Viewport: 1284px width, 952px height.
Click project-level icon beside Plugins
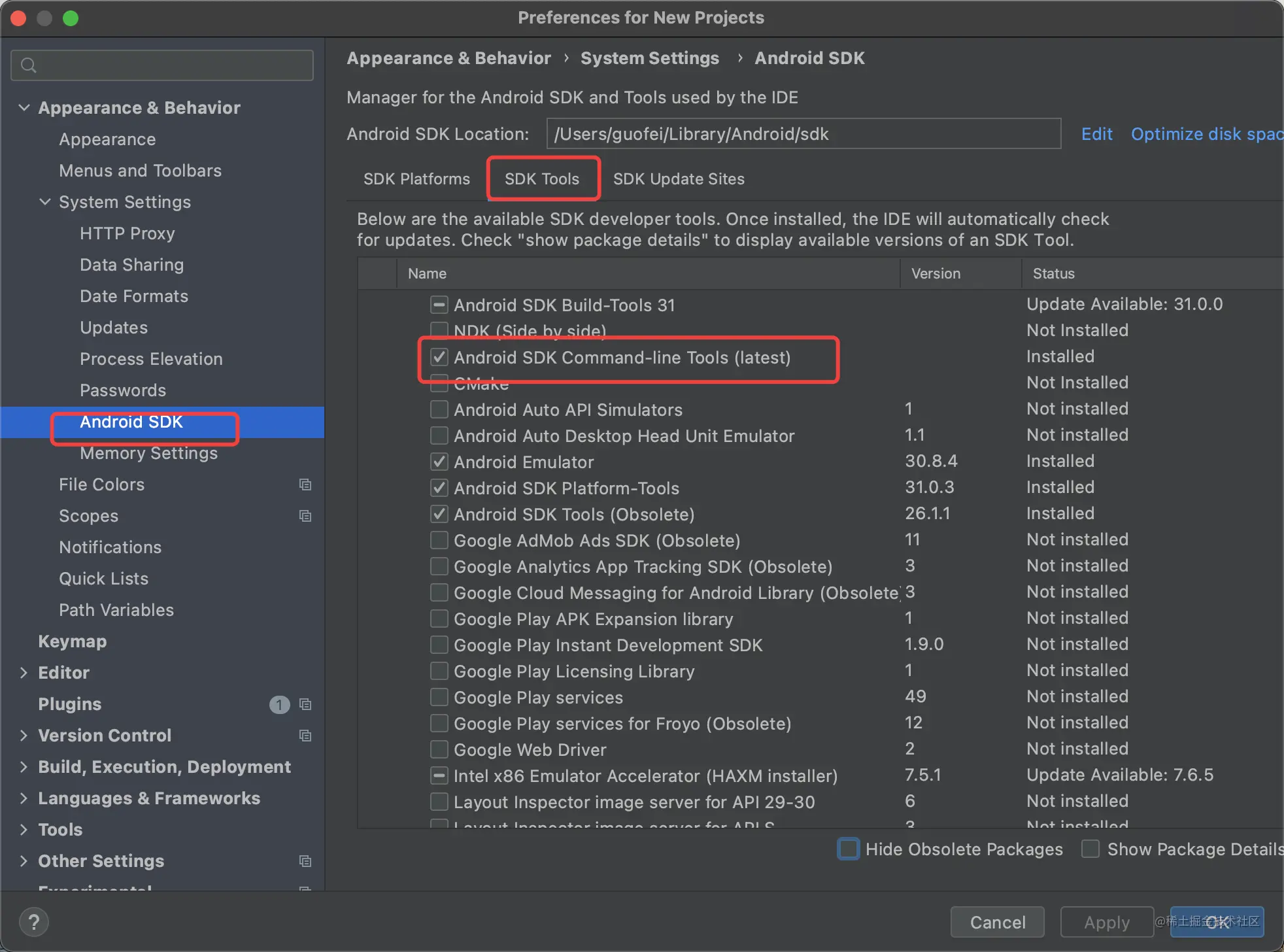pos(305,704)
